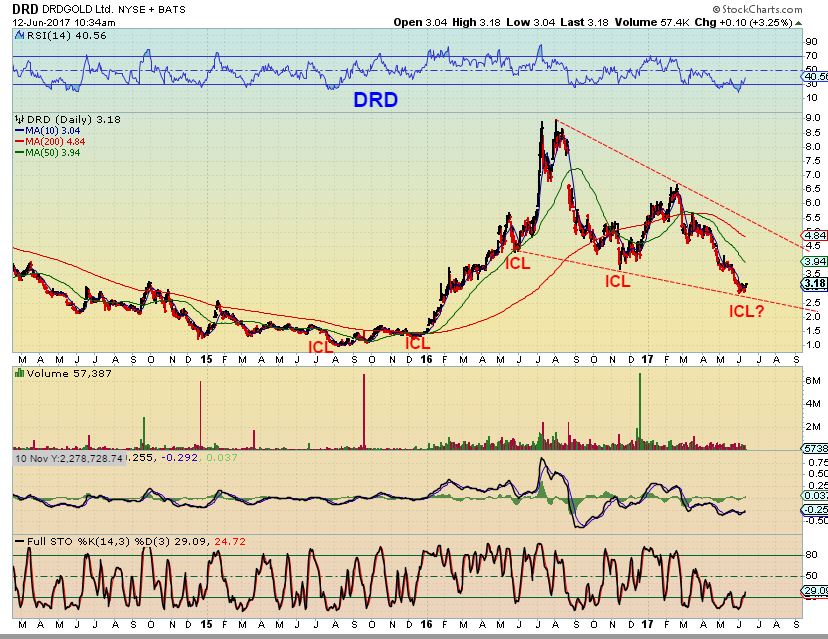
Task: Click the RSI(14) 40.56 indicator label
Action: (x=67, y=36)
